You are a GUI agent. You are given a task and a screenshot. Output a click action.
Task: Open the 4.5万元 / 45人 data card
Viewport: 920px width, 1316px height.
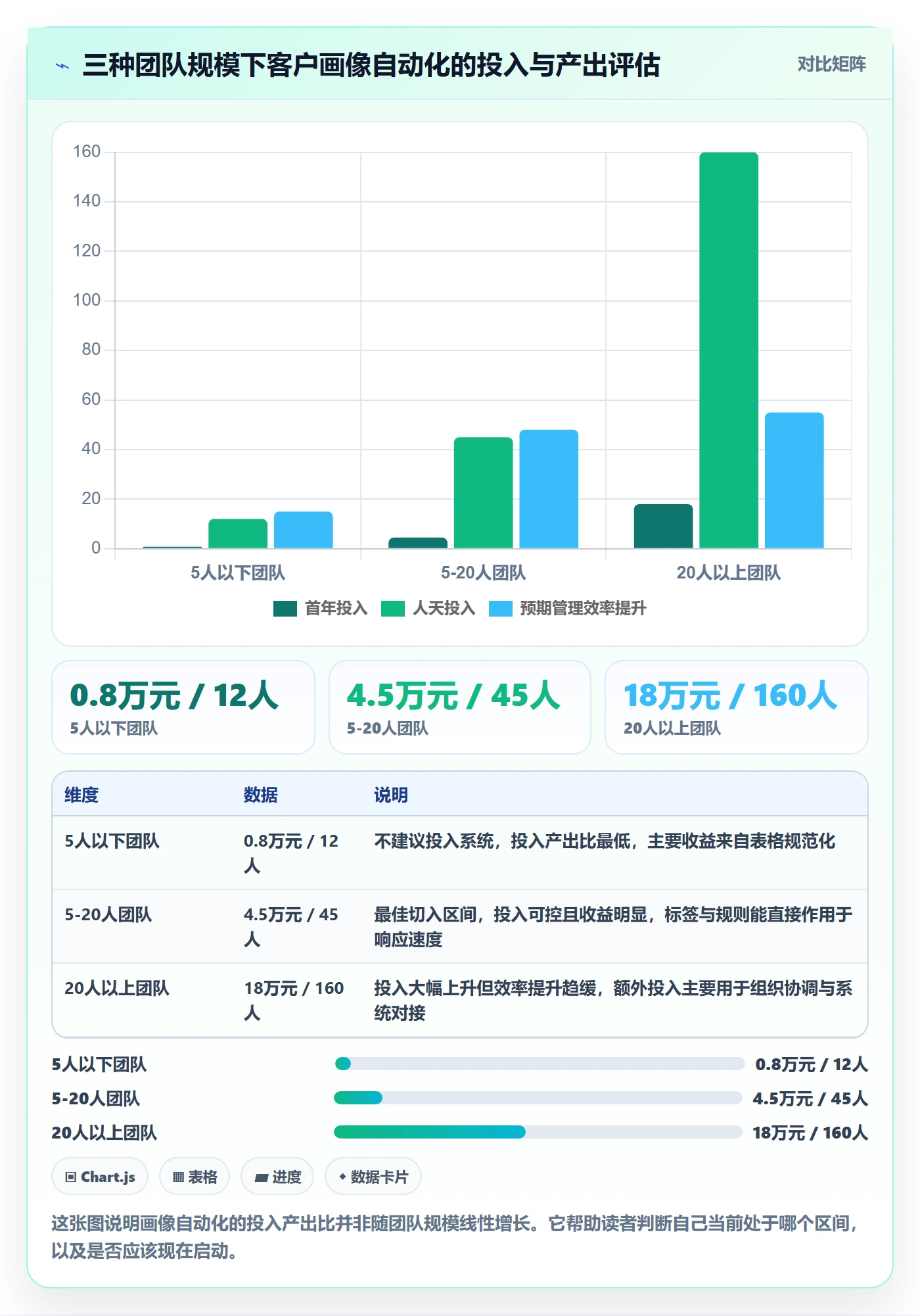[x=460, y=707]
